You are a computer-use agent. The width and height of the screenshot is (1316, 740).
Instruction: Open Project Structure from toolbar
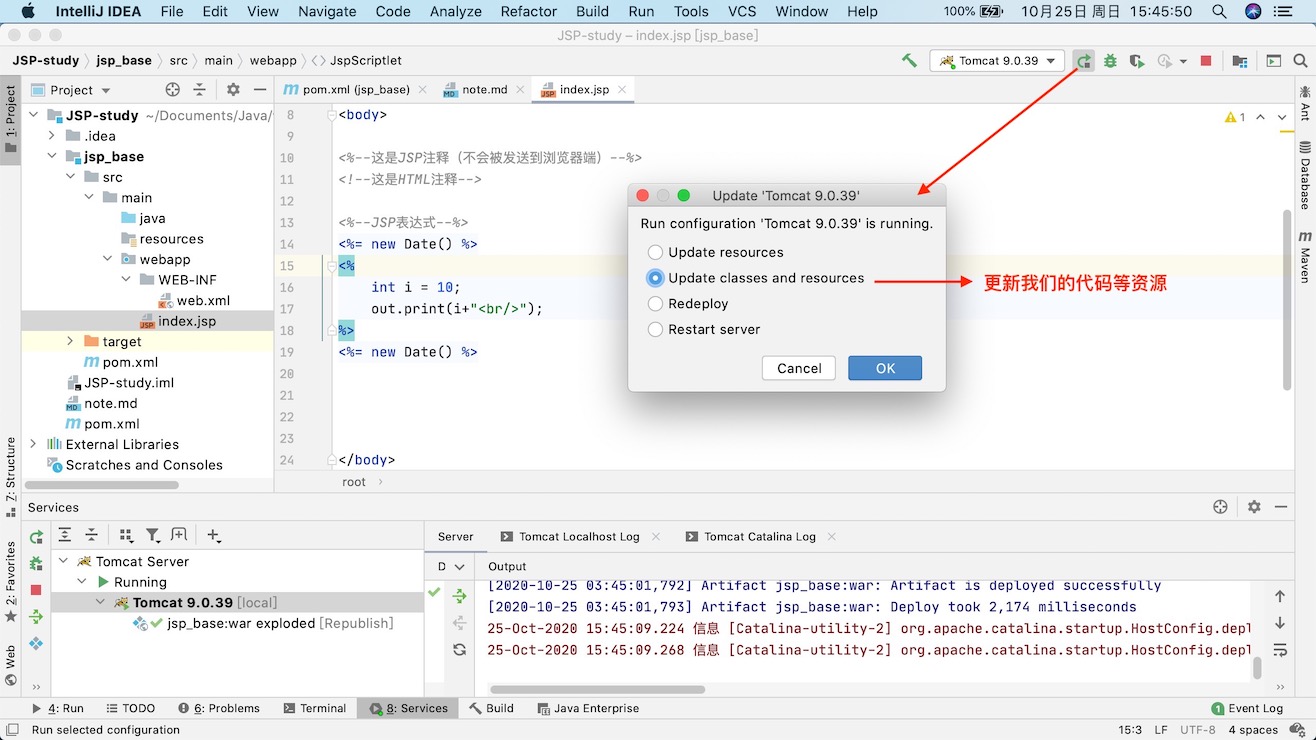tap(1240, 61)
